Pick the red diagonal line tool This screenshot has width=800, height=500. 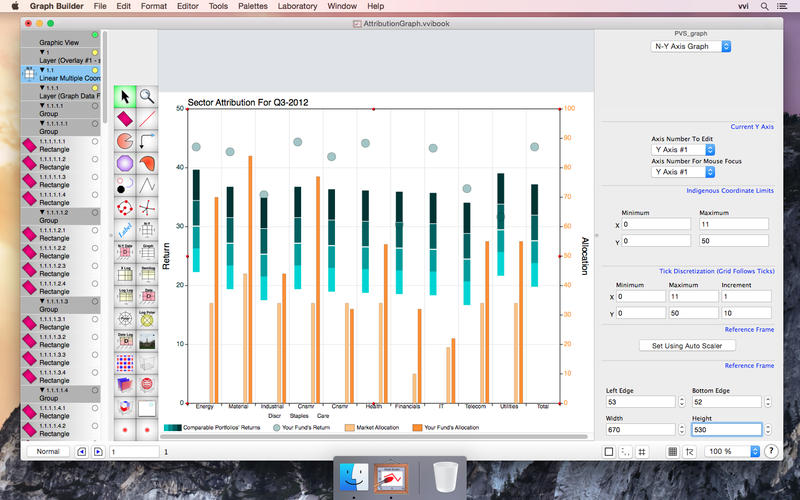pos(147,119)
